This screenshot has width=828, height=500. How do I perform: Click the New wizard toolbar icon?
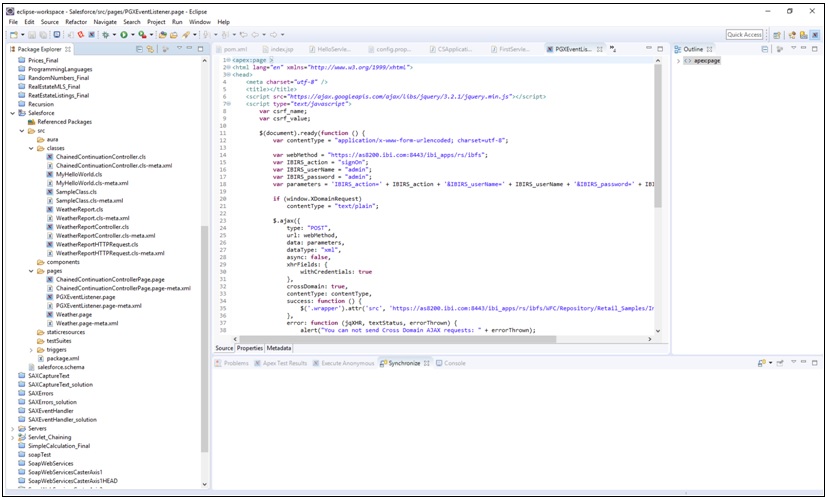click(14, 35)
